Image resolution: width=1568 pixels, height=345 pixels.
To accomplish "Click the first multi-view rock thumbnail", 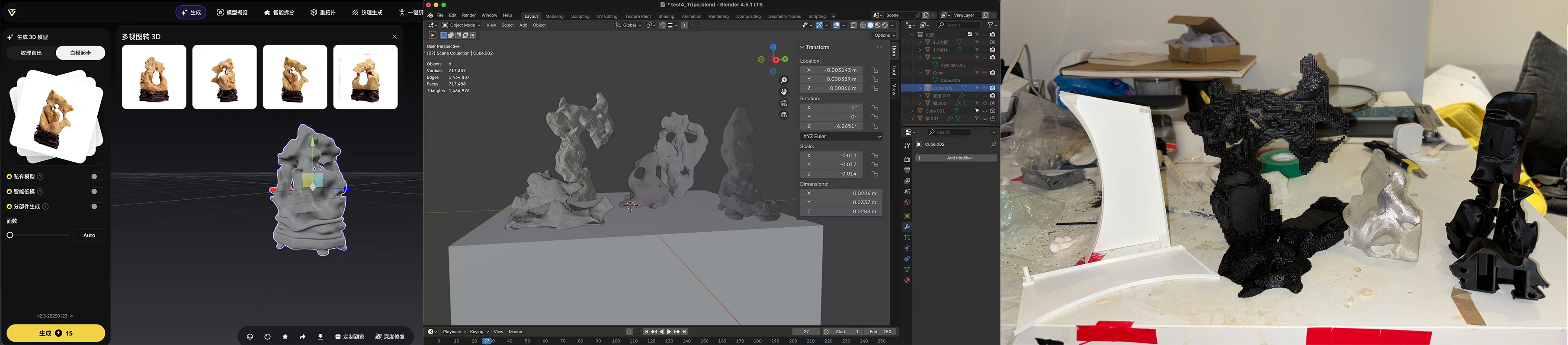I will click(x=154, y=77).
